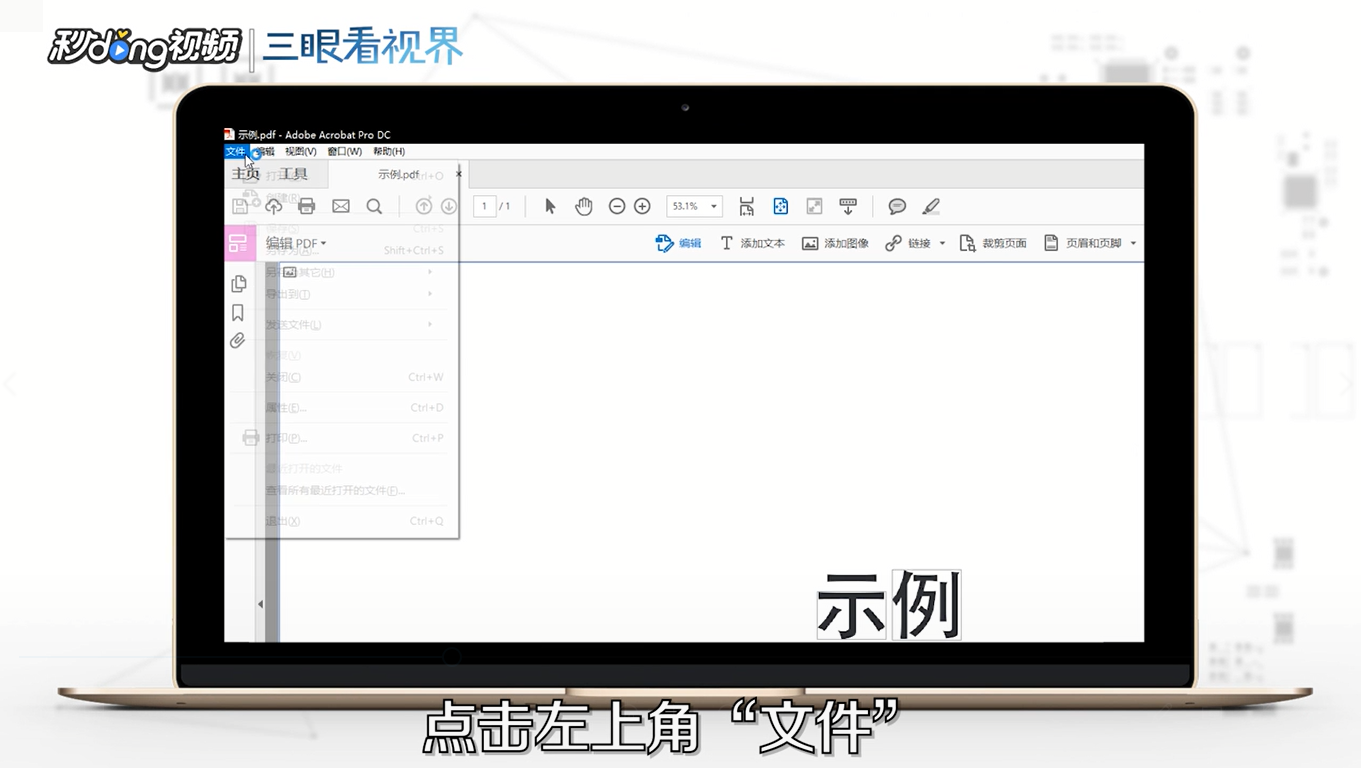Expand the 导出到(T) submenu
The image size is (1361, 768).
pos(341,294)
